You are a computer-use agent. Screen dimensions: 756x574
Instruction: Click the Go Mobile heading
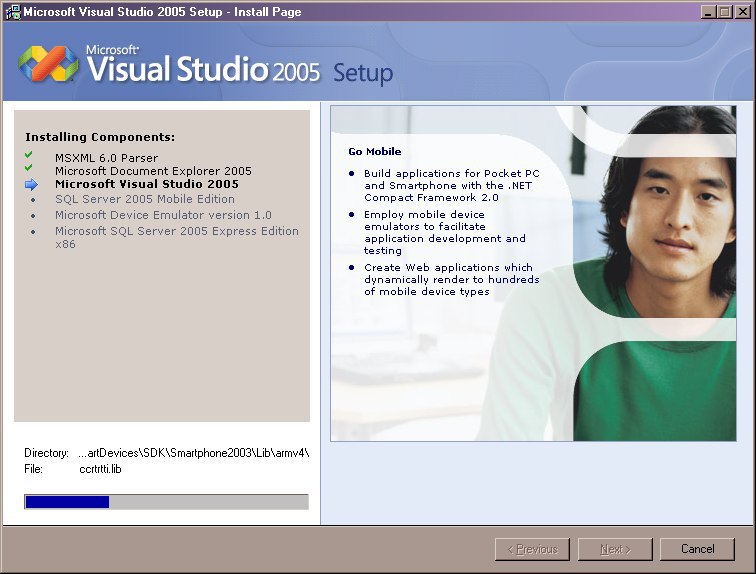375,151
